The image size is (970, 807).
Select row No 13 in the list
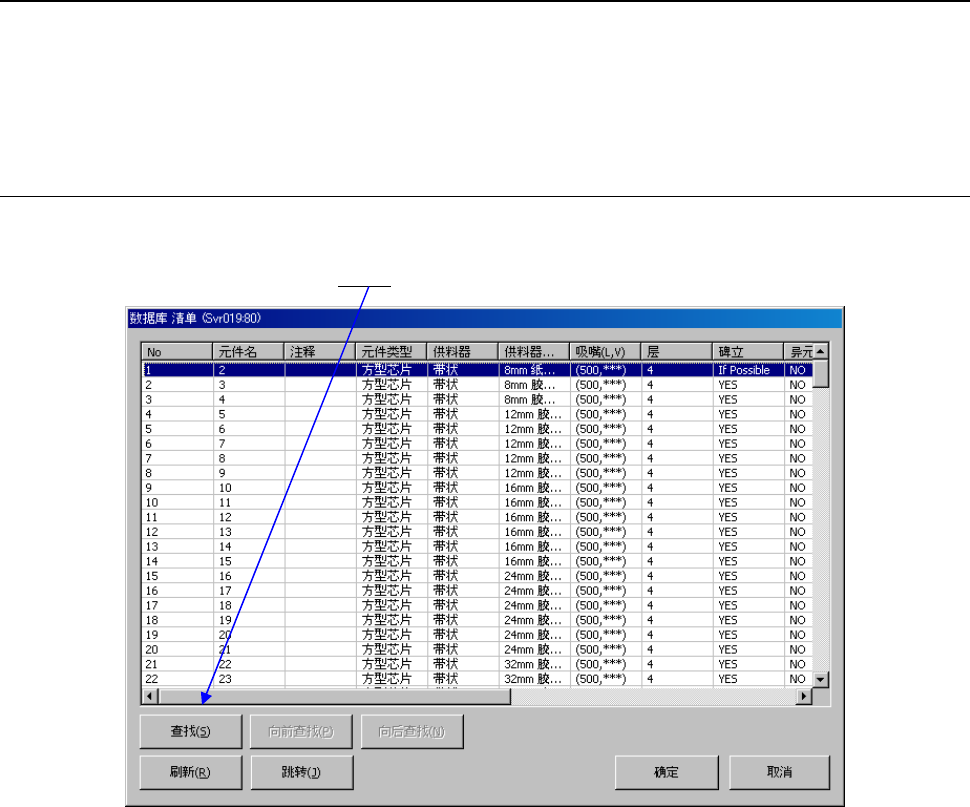pos(477,547)
